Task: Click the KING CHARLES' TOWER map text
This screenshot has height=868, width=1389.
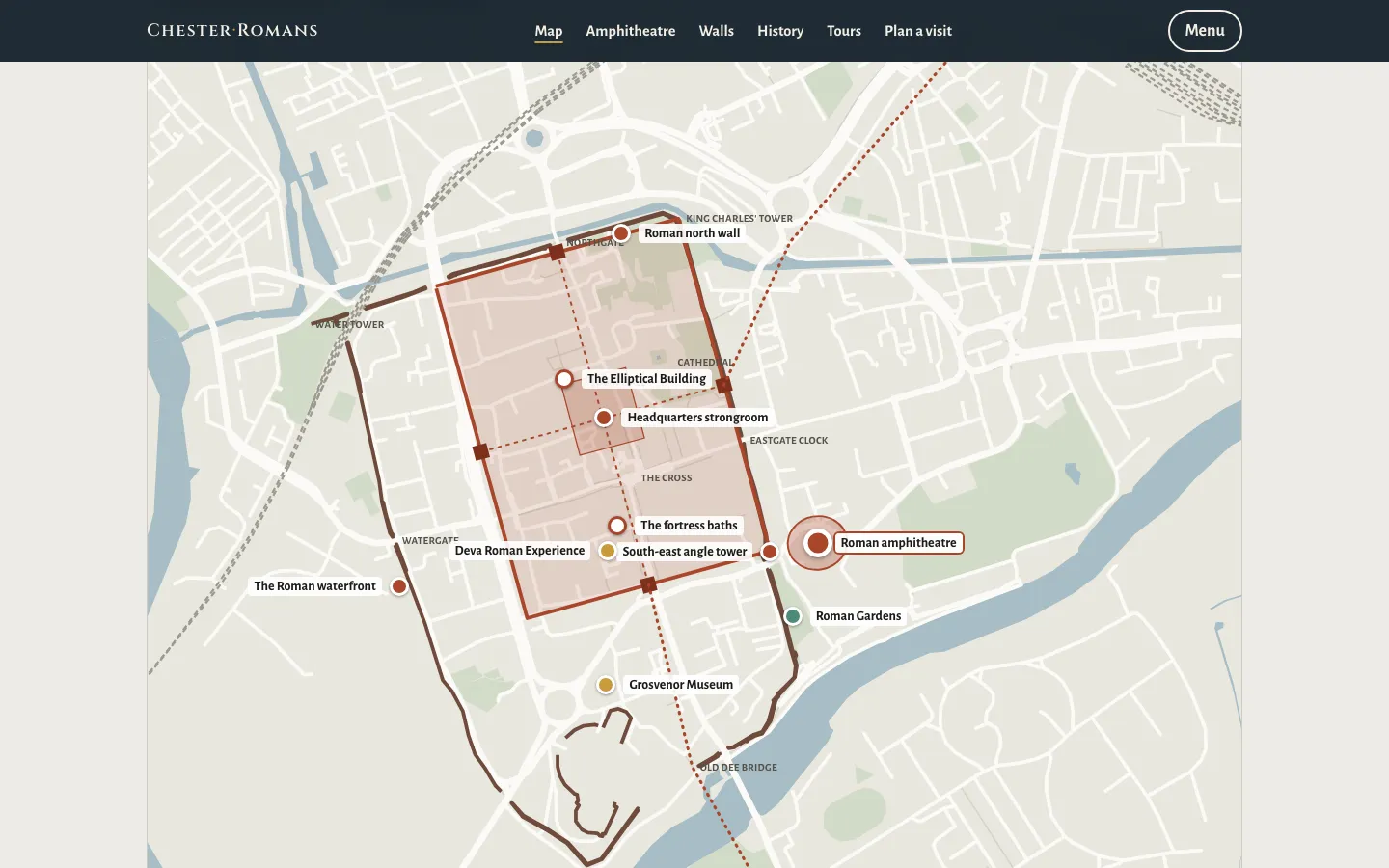Action: tap(740, 219)
